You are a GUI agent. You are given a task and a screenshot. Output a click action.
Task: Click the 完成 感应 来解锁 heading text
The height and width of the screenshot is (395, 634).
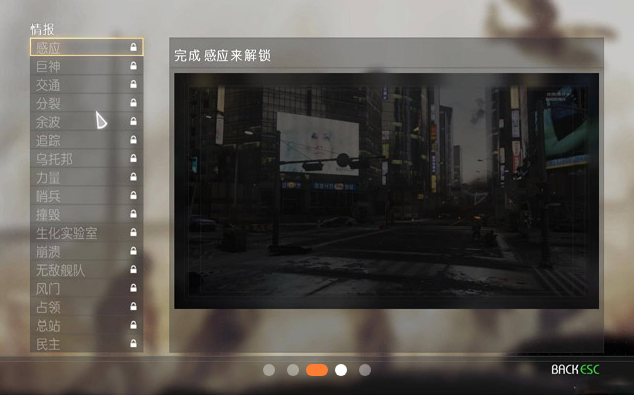click(x=222, y=55)
